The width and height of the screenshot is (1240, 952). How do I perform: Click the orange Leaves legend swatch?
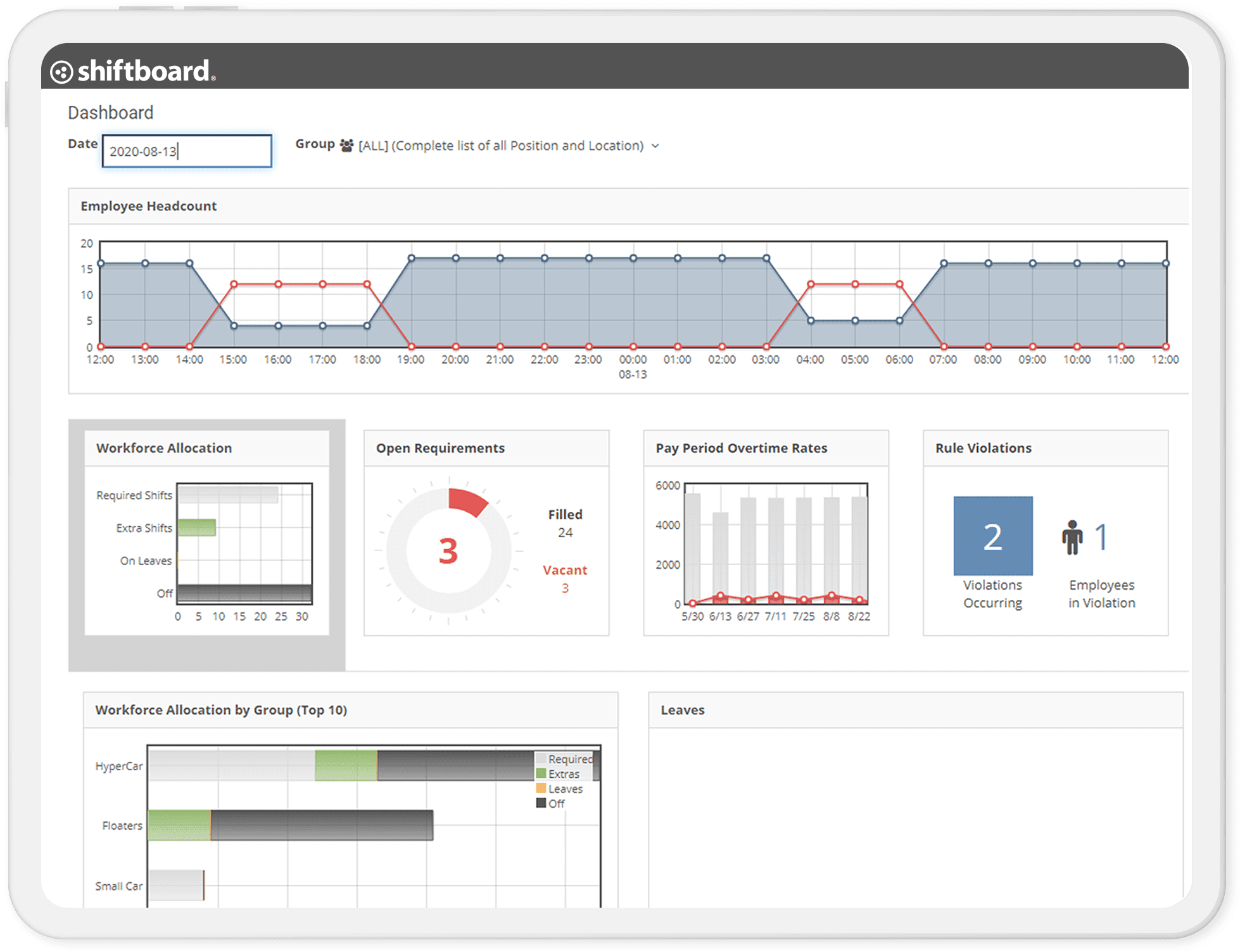pyautogui.click(x=541, y=788)
